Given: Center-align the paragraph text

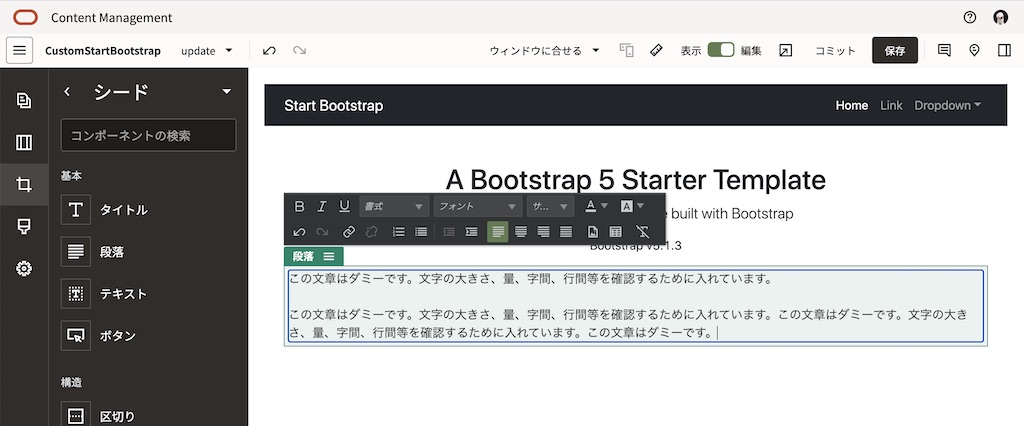Looking at the screenshot, I should [520, 232].
